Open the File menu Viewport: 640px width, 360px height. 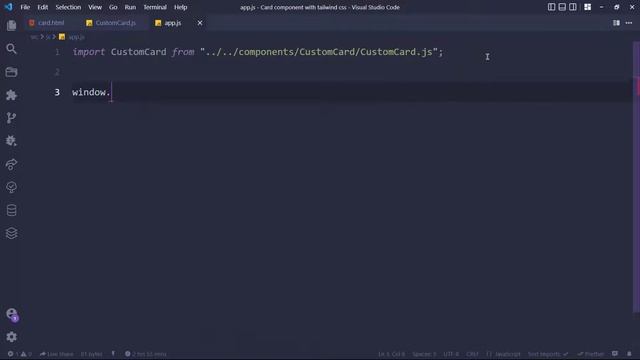click(x=25, y=7)
